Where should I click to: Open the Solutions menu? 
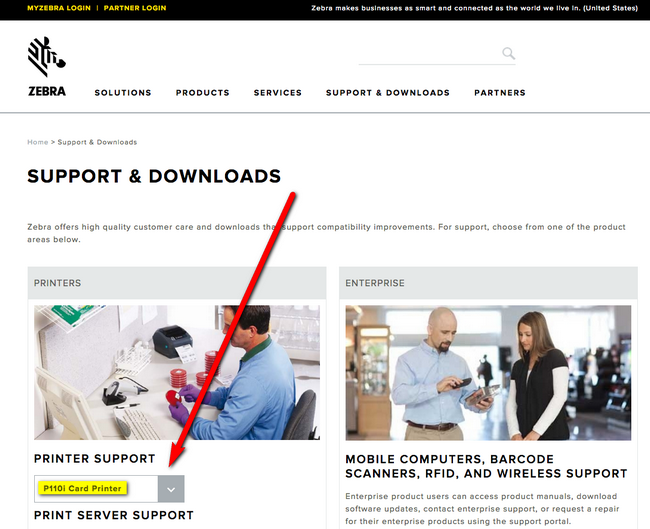123,92
